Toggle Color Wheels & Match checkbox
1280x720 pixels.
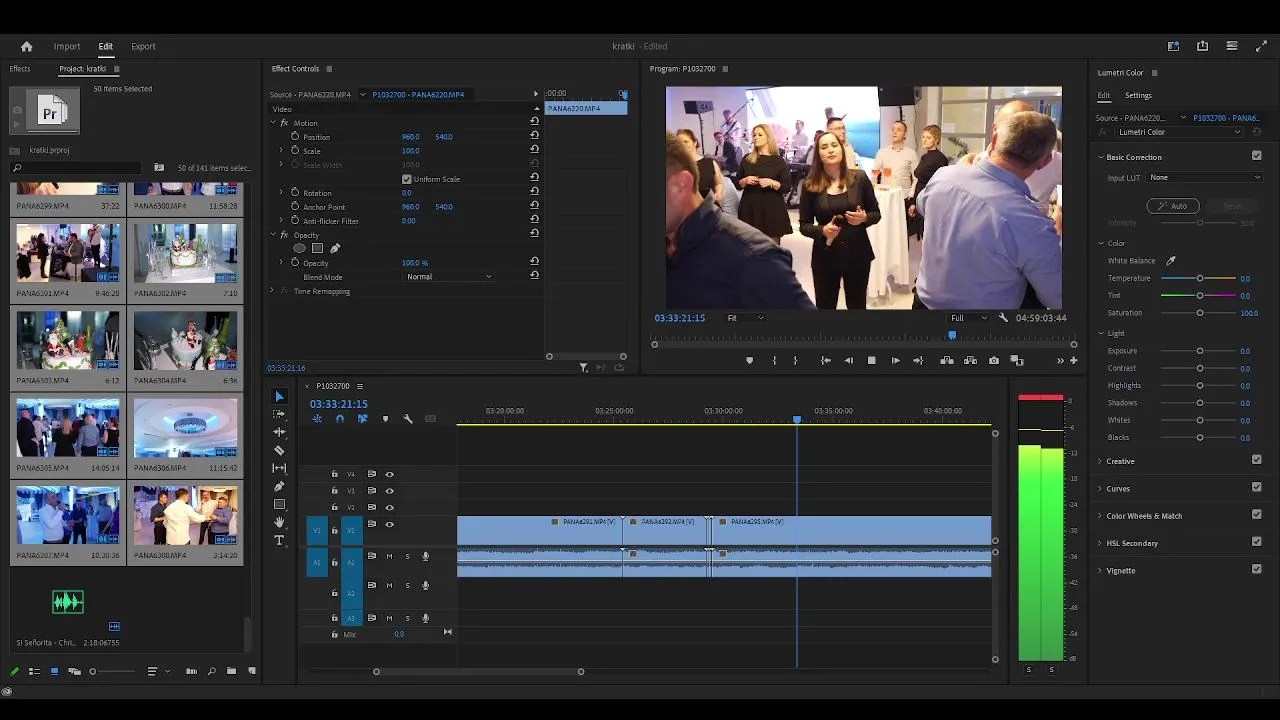(1257, 514)
